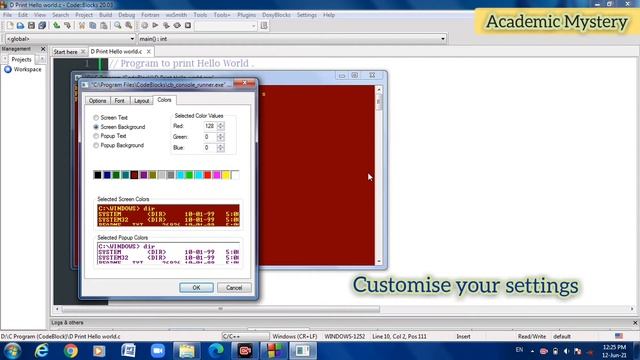Open the File menu
The height and width of the screenshot is (360, 640).
click(7, 15)
